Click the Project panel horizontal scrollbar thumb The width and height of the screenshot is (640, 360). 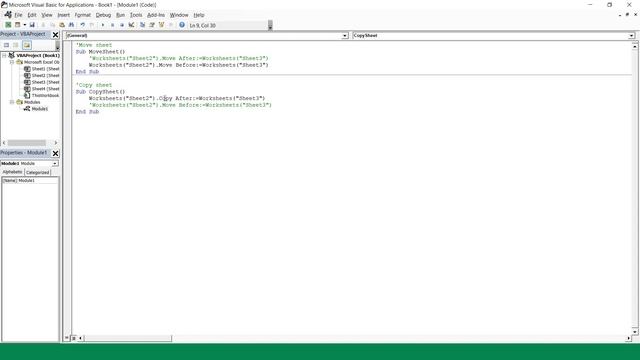point(27,143)
